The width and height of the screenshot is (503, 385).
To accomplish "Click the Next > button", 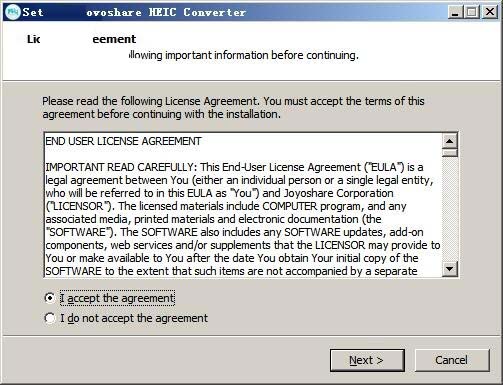I will [x=367, y=360].
